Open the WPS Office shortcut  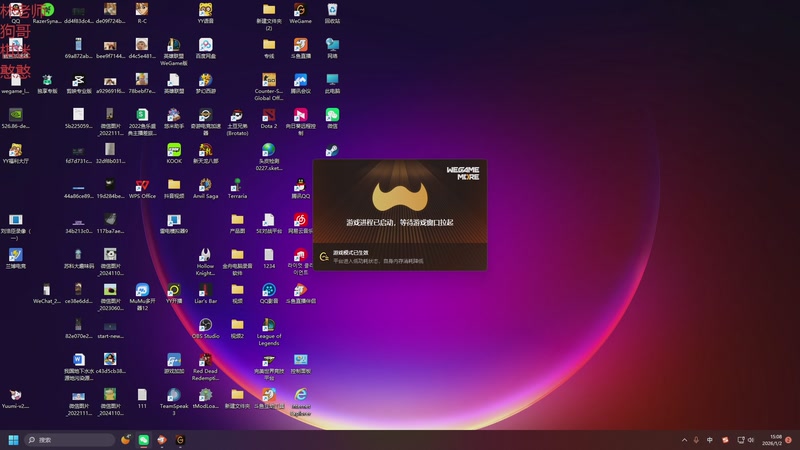tap(142, 188)
